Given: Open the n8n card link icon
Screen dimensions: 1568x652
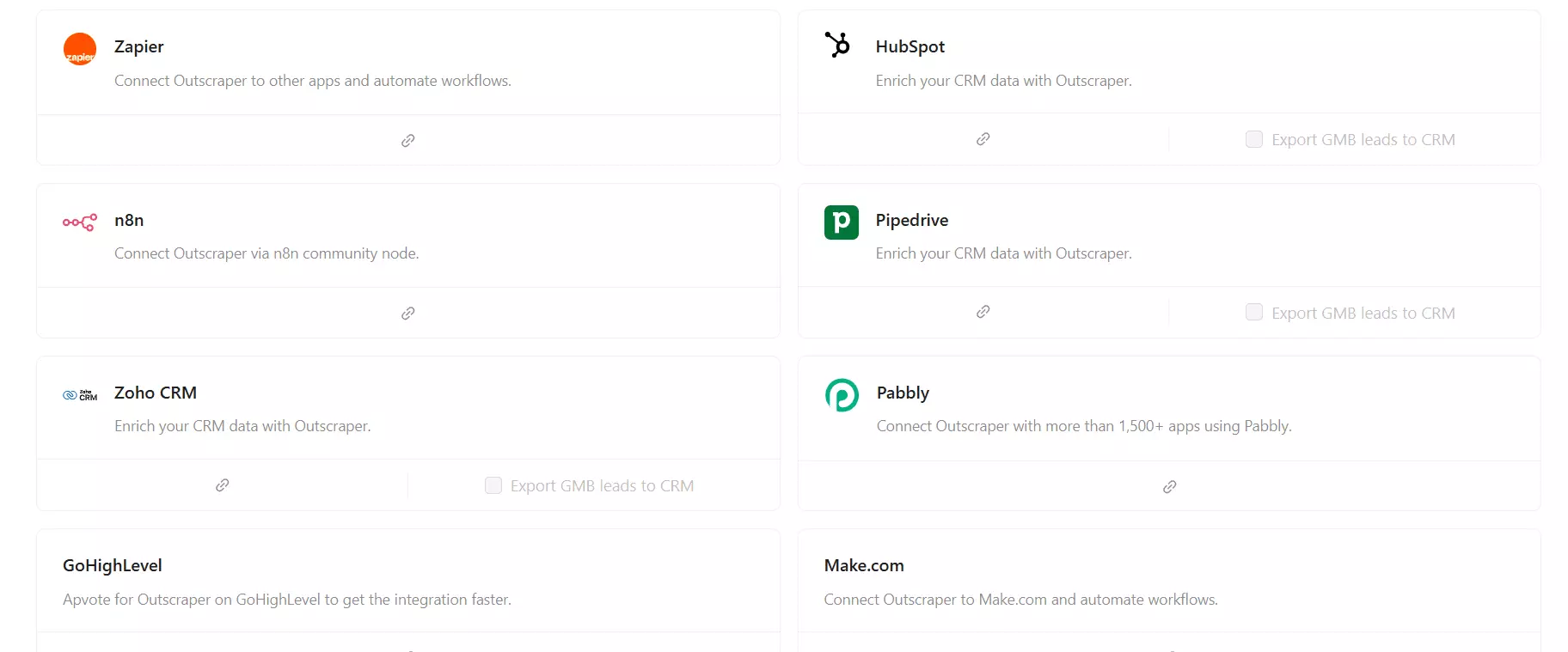Looking at the screenshot, I should point(408,314).
